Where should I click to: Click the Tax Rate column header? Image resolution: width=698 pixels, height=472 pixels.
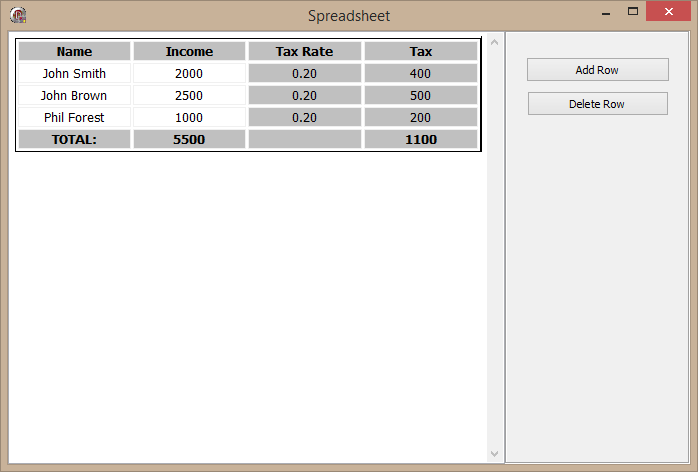pos(304,51)
